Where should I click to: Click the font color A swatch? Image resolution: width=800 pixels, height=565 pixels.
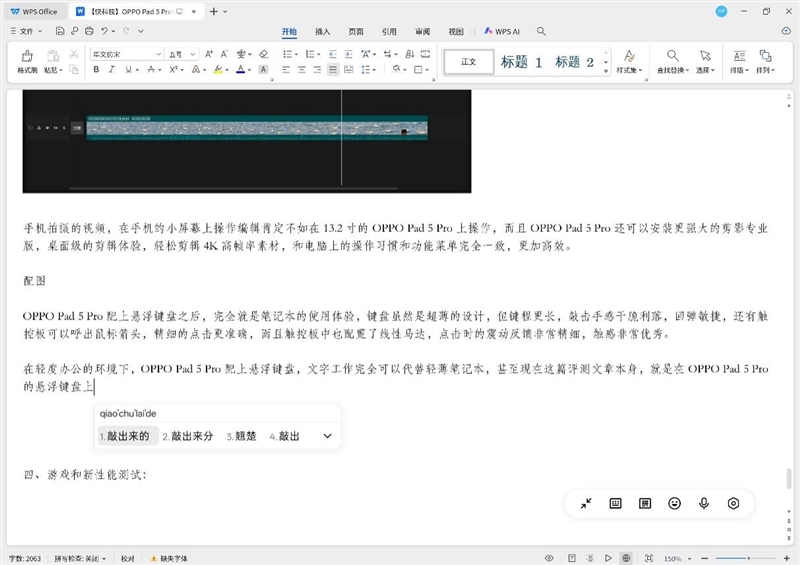click(x=240, y=69)
